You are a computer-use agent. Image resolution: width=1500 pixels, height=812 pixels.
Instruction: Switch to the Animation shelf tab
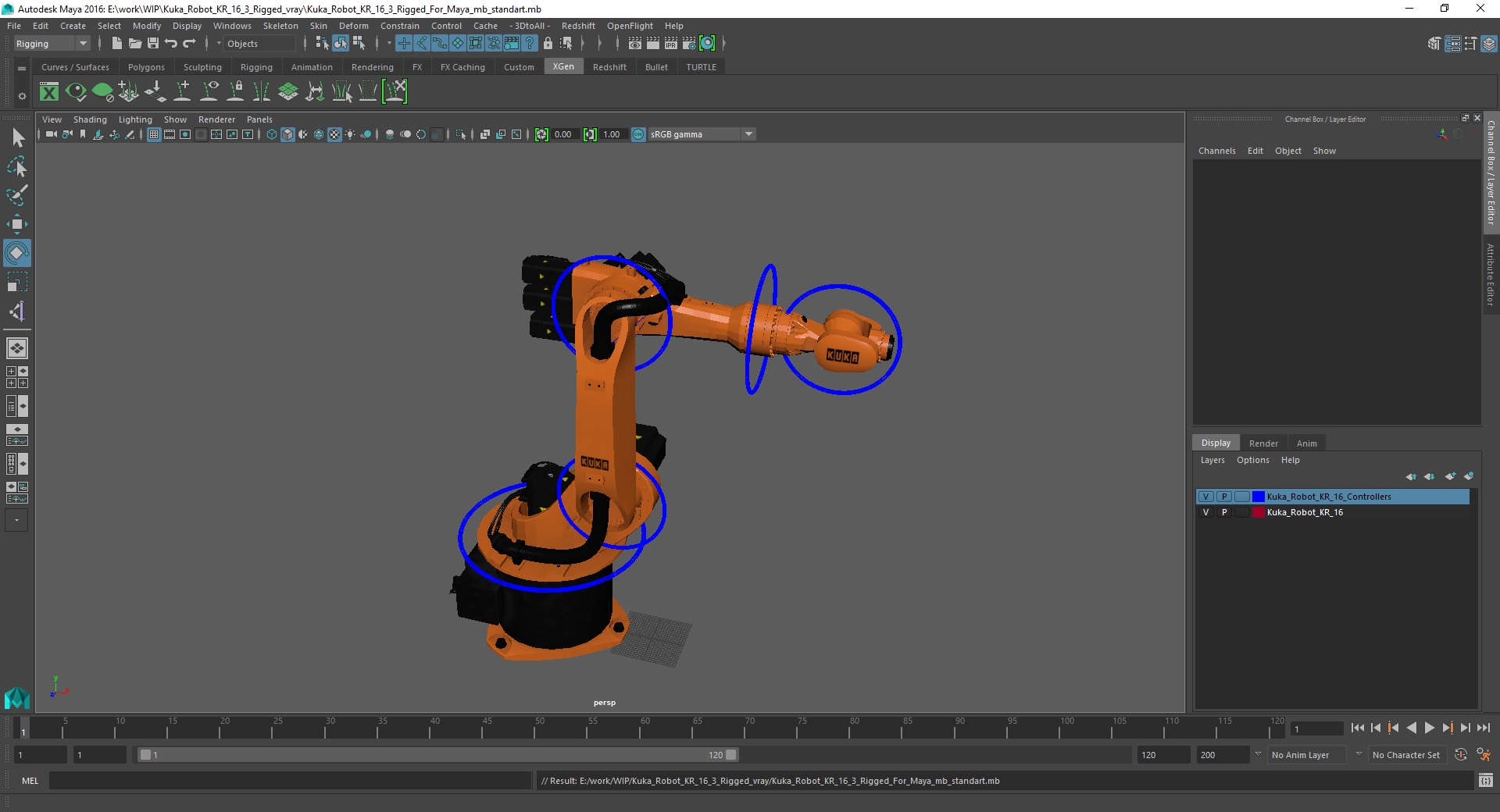point(312,67)
